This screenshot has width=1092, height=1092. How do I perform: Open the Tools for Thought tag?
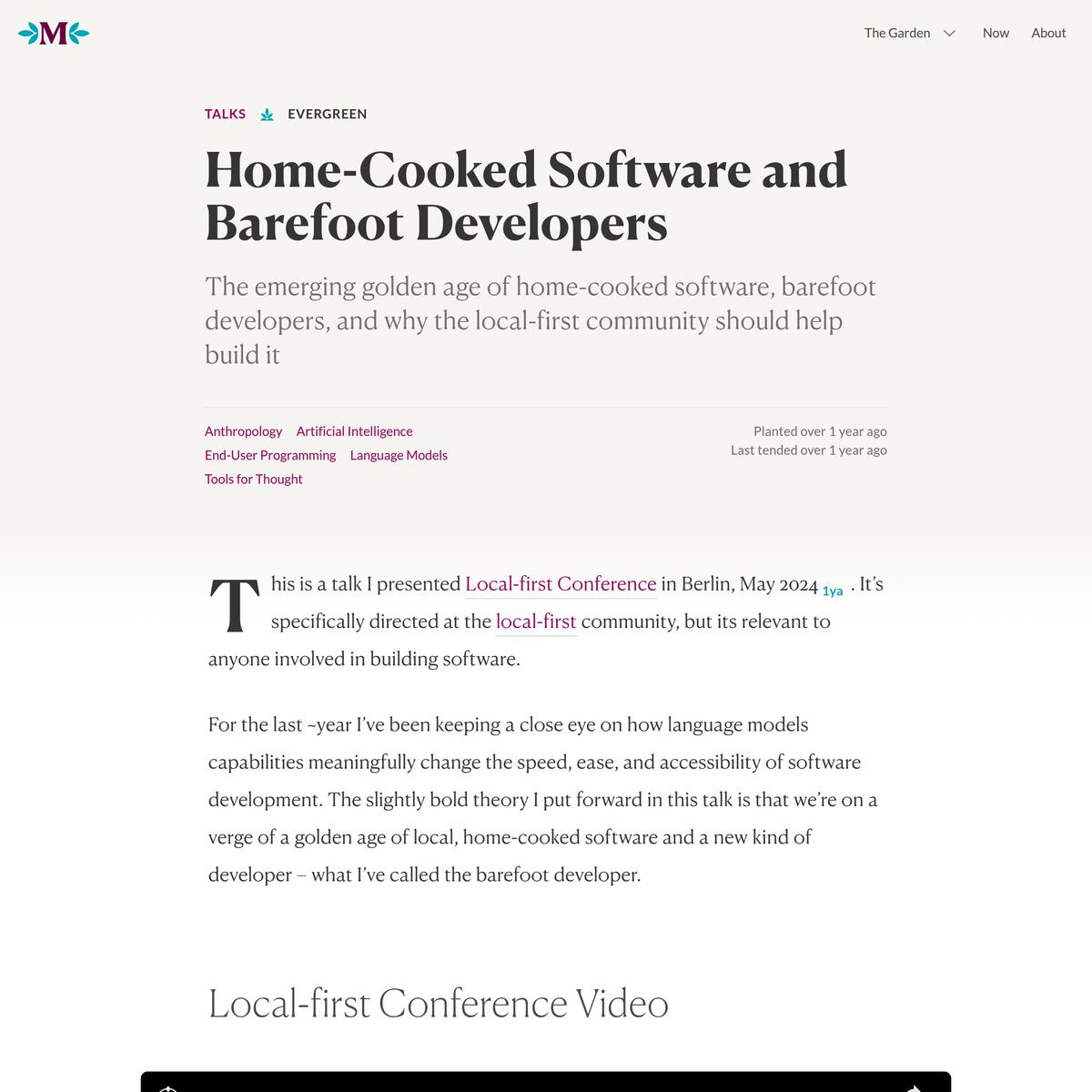tap(253, 479)
